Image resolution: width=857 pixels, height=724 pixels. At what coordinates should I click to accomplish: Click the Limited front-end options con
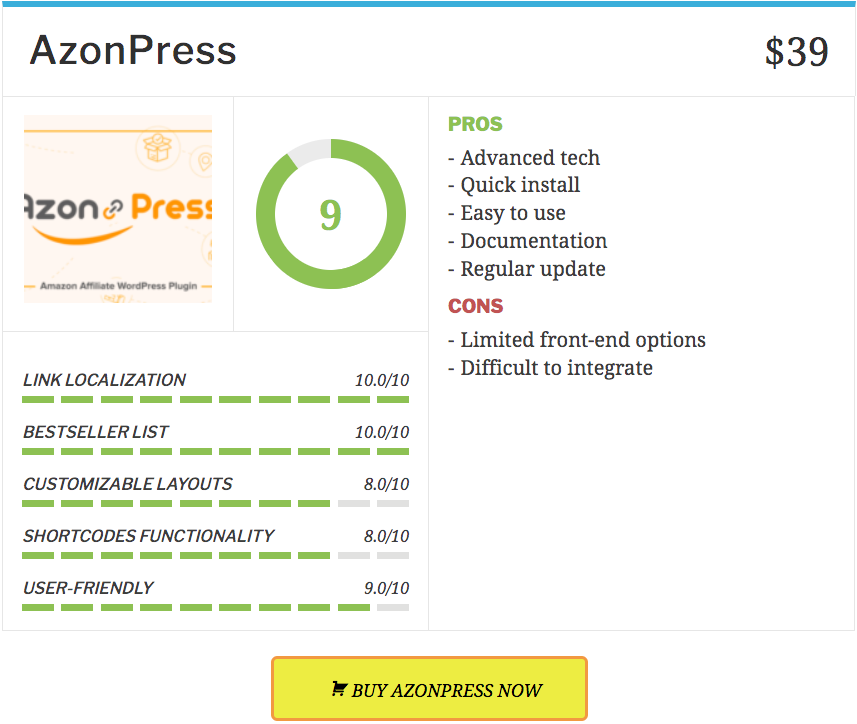[577, 340]
